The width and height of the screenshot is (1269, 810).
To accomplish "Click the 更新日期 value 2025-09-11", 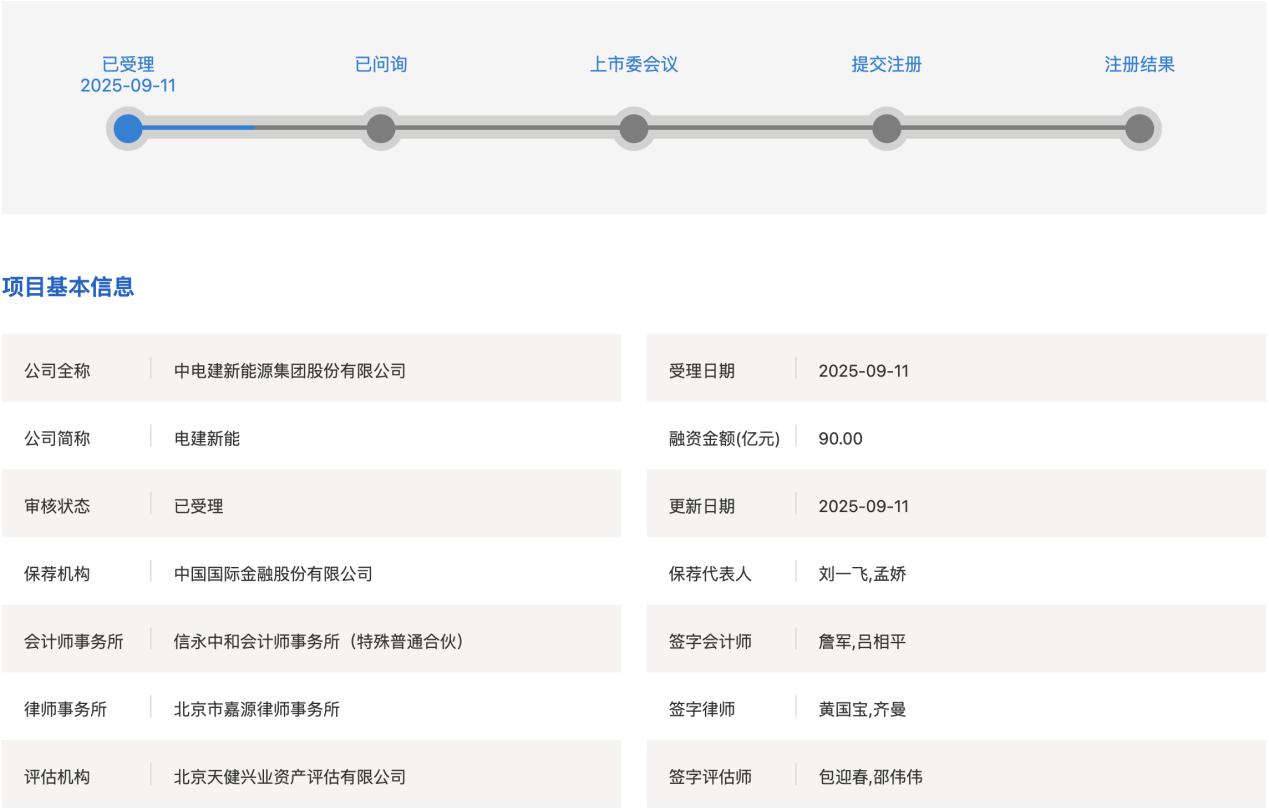I will coord(864,506).
